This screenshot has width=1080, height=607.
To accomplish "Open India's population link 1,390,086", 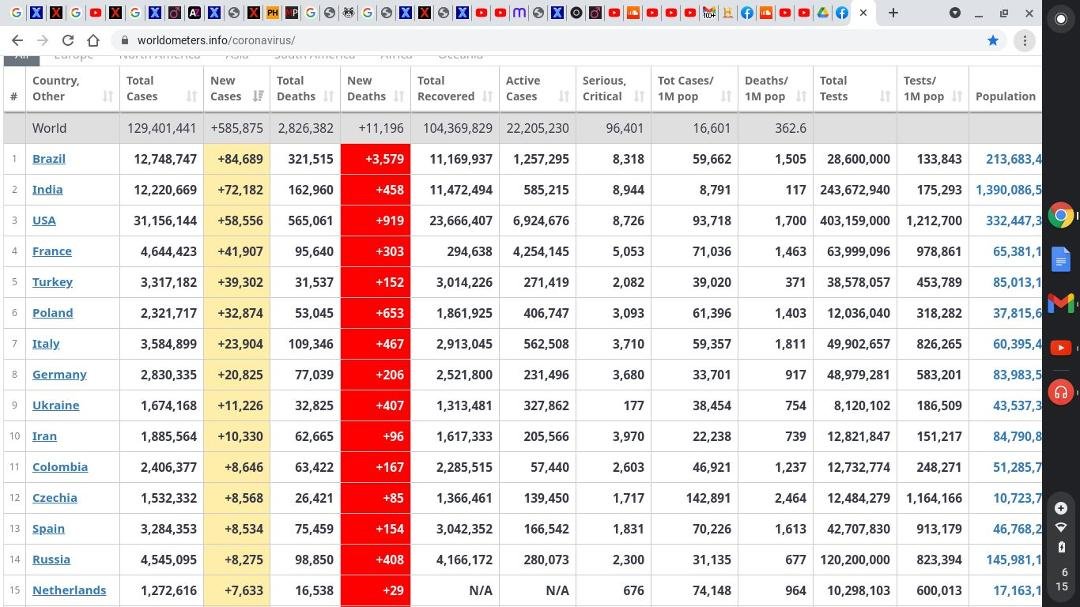I will coord(1008,189).
